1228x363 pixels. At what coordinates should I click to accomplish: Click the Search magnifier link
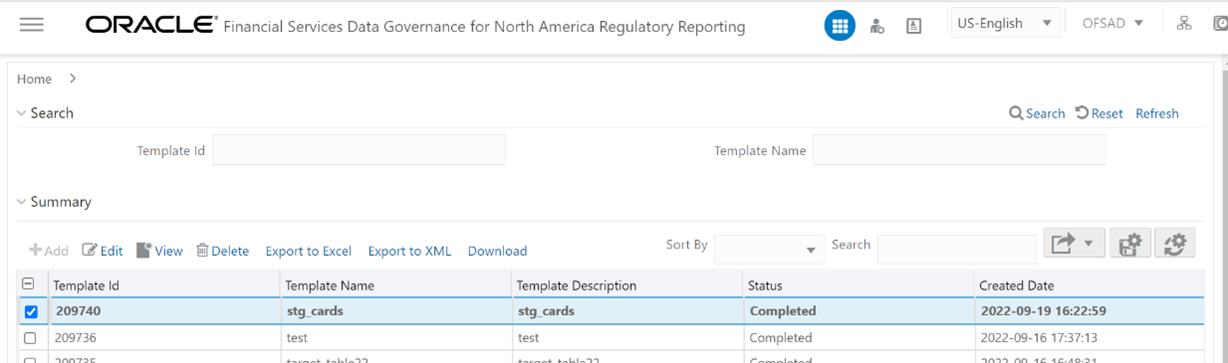(1037, 114)
